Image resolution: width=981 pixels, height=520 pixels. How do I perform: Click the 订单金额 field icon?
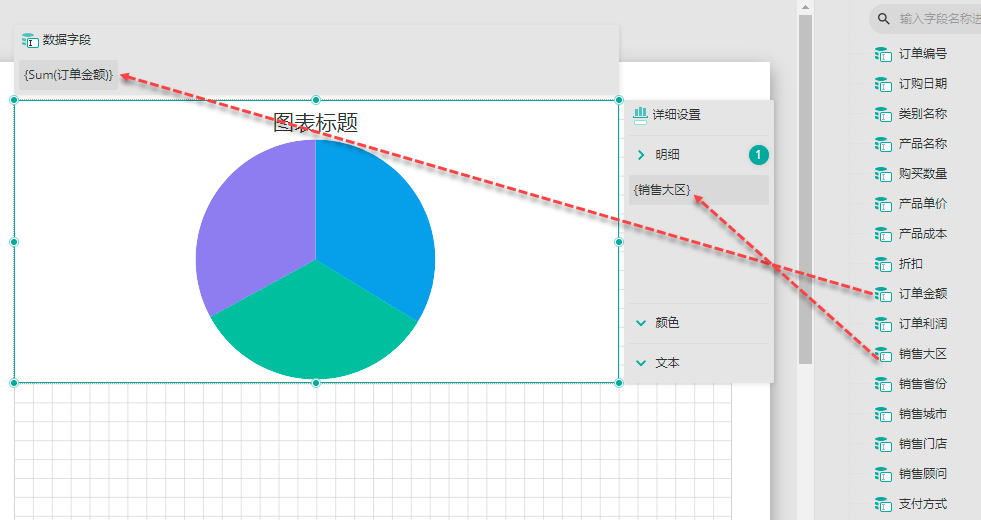[x=883, y=295]
